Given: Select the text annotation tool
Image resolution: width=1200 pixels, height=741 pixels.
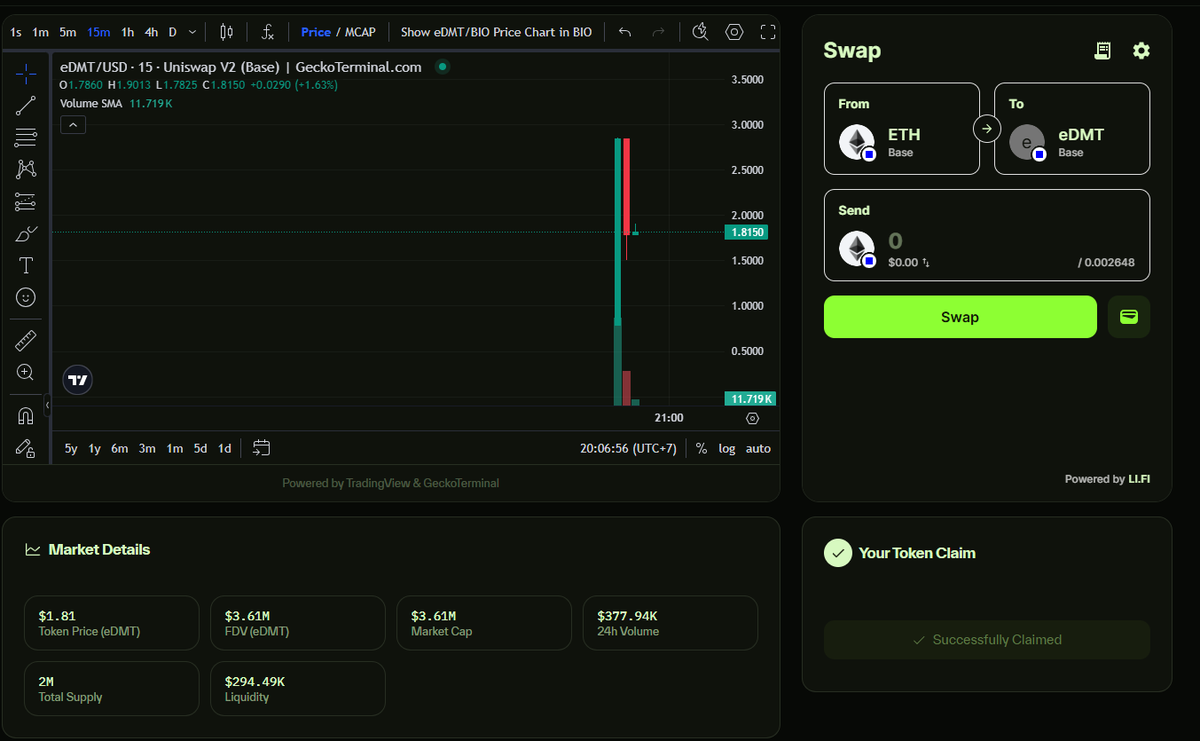Looking at the screenshot, I should click(x=26, y=265).
